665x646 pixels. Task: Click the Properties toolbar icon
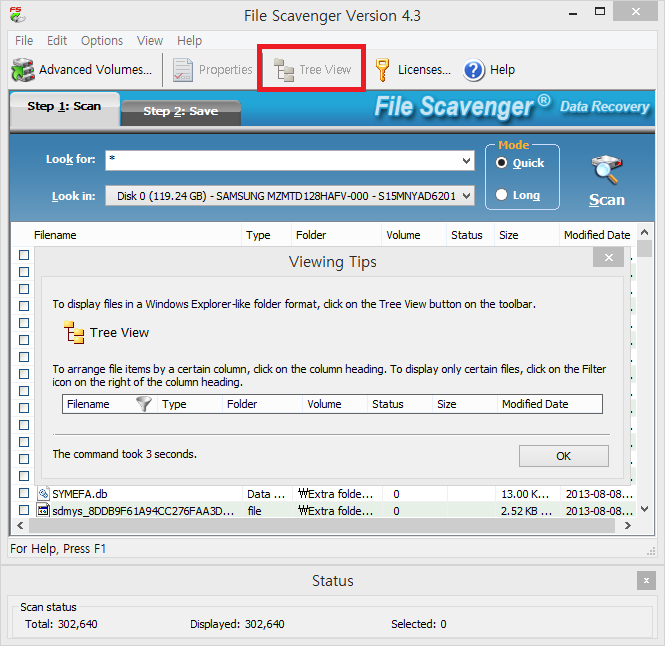coord(183,70)
